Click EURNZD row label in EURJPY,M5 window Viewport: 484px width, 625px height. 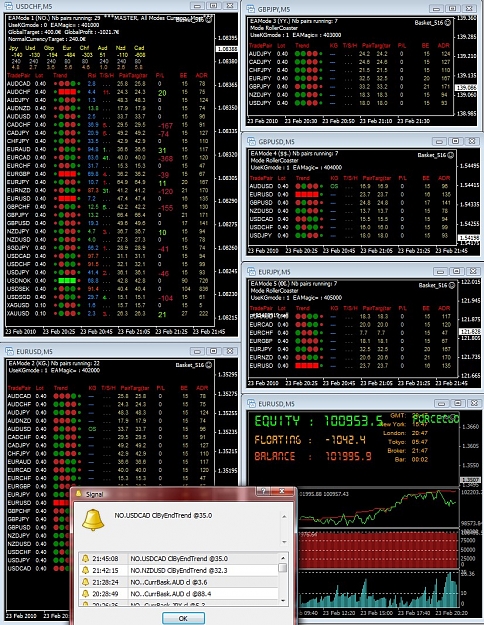tap(261, 357)
